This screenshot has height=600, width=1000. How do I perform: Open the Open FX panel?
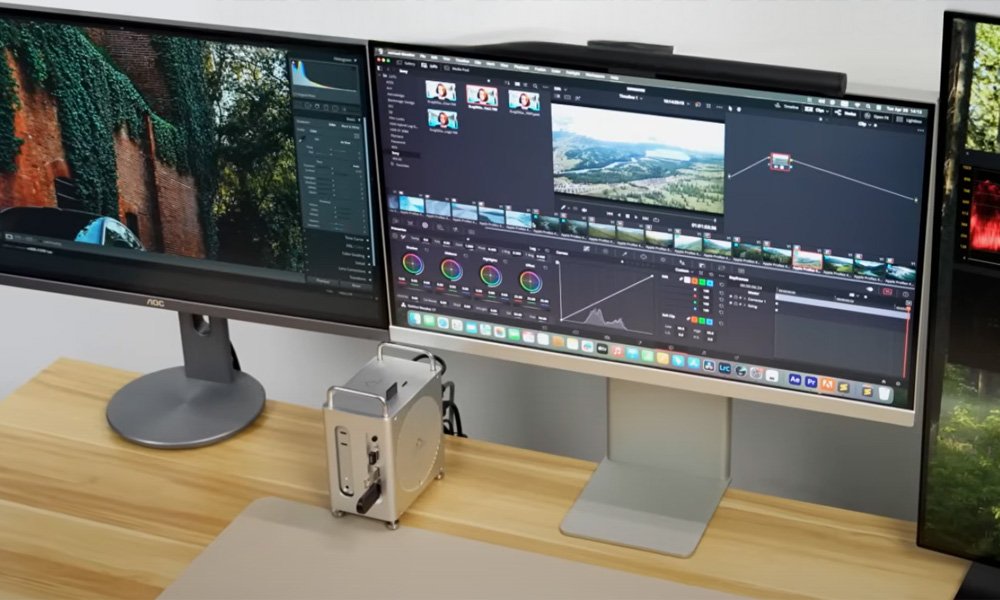[x=876, y=117]
